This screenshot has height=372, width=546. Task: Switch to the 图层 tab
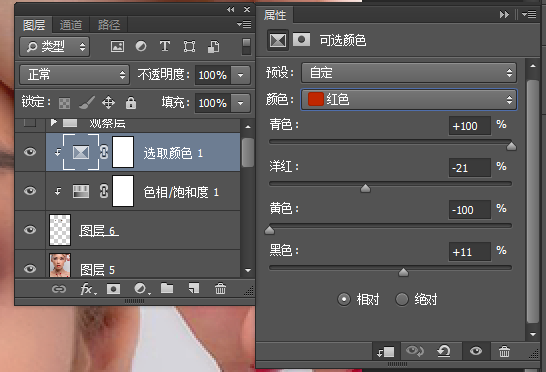click(x=34, y=25)
